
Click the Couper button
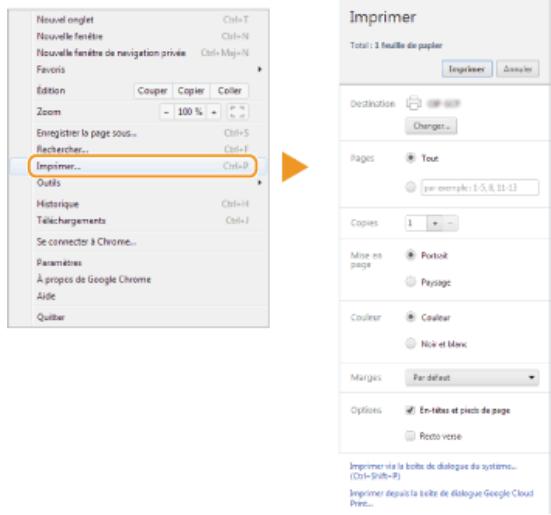coord(153,91)
